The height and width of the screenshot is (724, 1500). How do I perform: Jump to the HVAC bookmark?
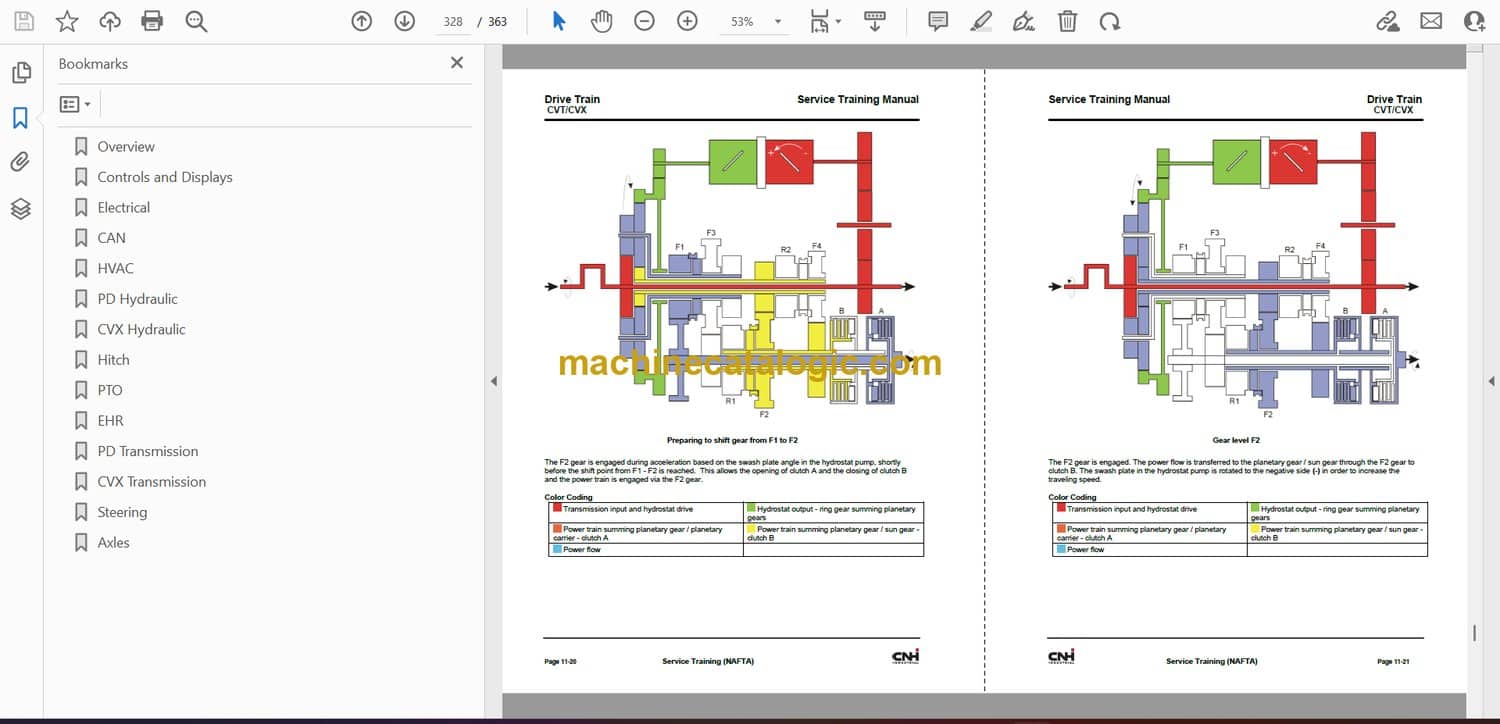(115, 268)
